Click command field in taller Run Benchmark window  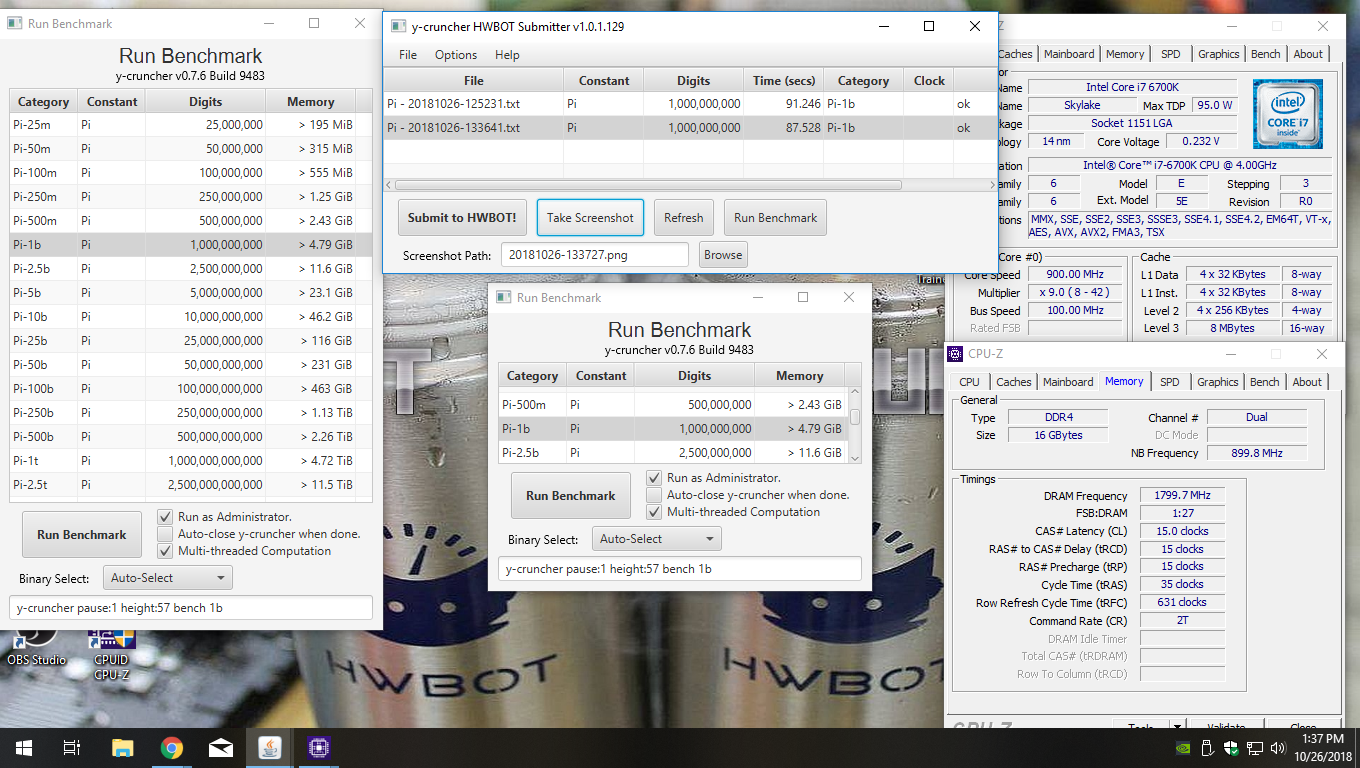coord(191,608)
